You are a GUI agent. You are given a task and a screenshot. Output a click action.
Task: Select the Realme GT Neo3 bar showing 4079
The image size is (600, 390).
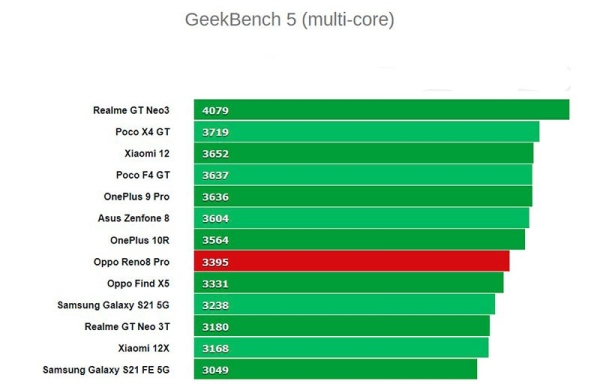click(382, 110)
